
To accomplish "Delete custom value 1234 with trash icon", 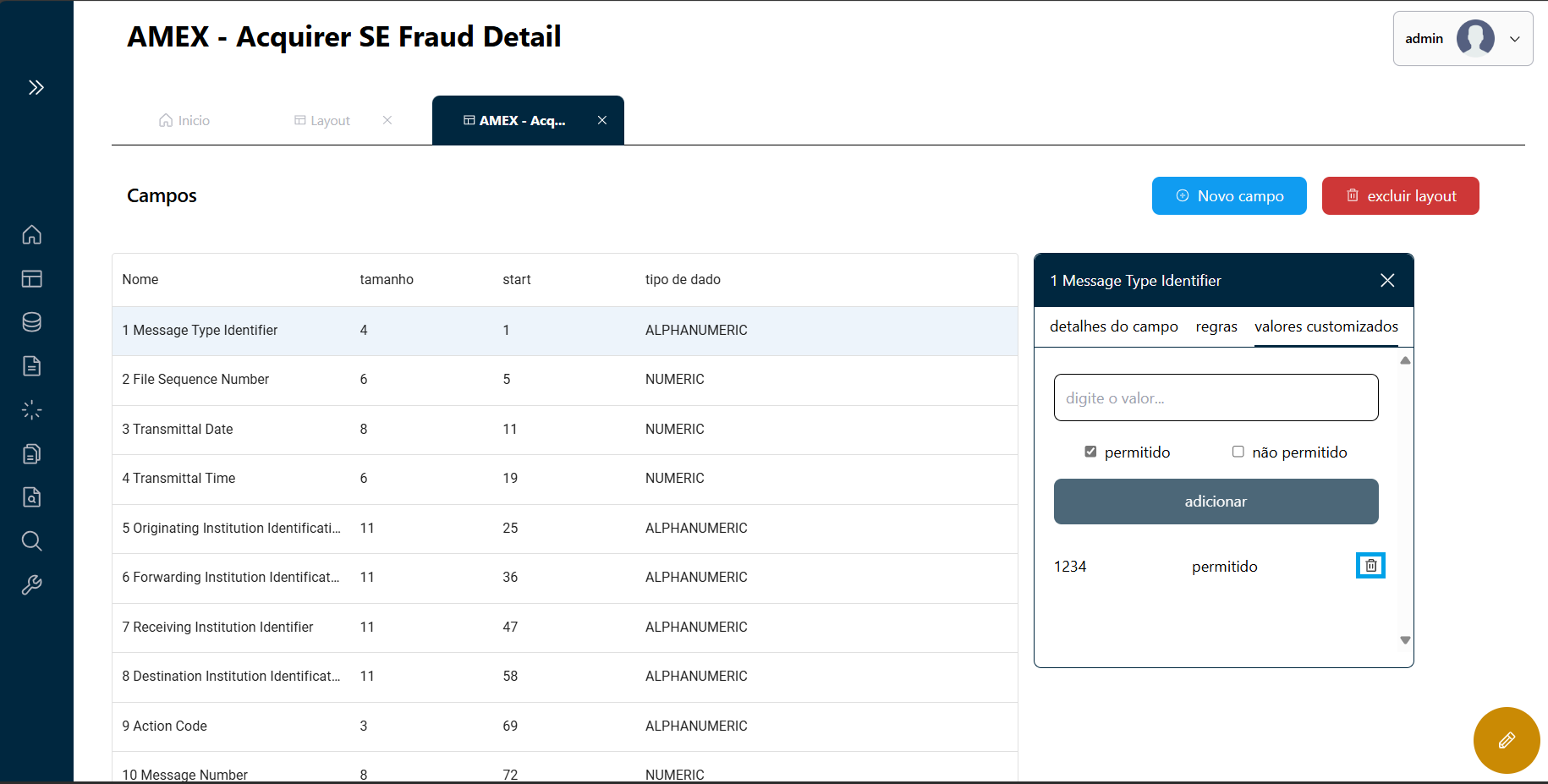I will [1370, 566].
